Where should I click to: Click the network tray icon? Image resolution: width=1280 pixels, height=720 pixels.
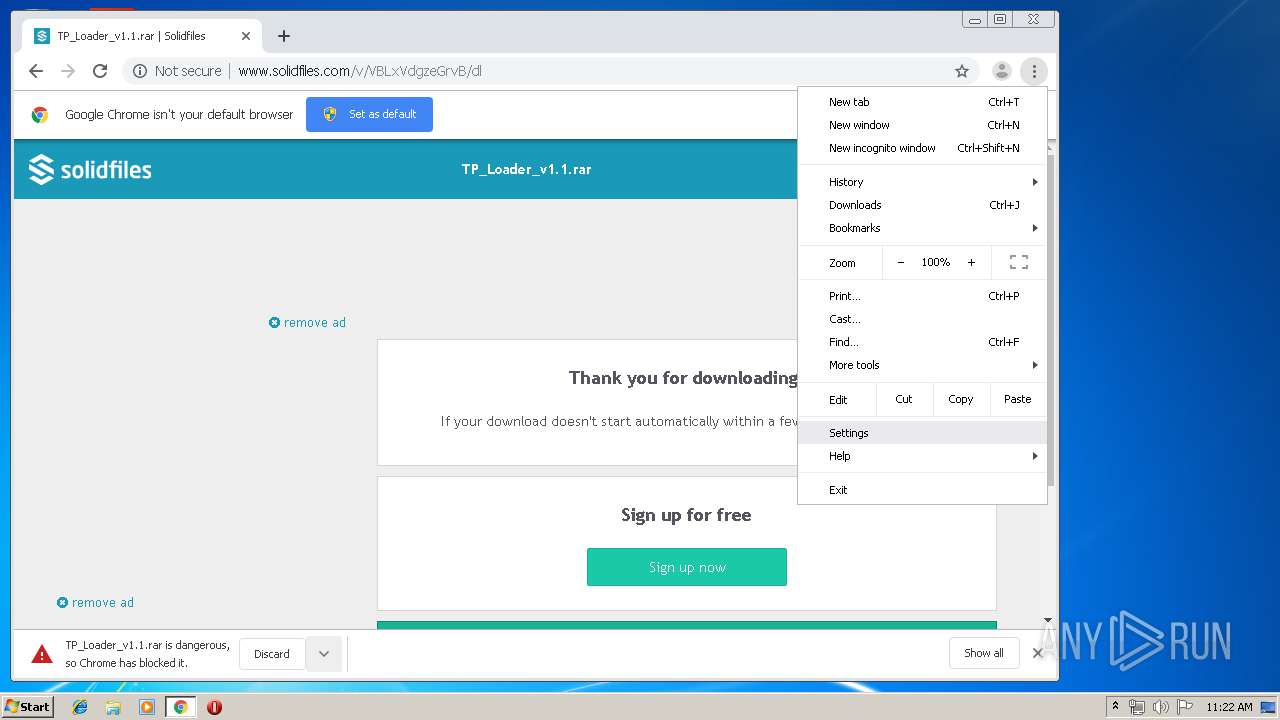point(1137,707)
